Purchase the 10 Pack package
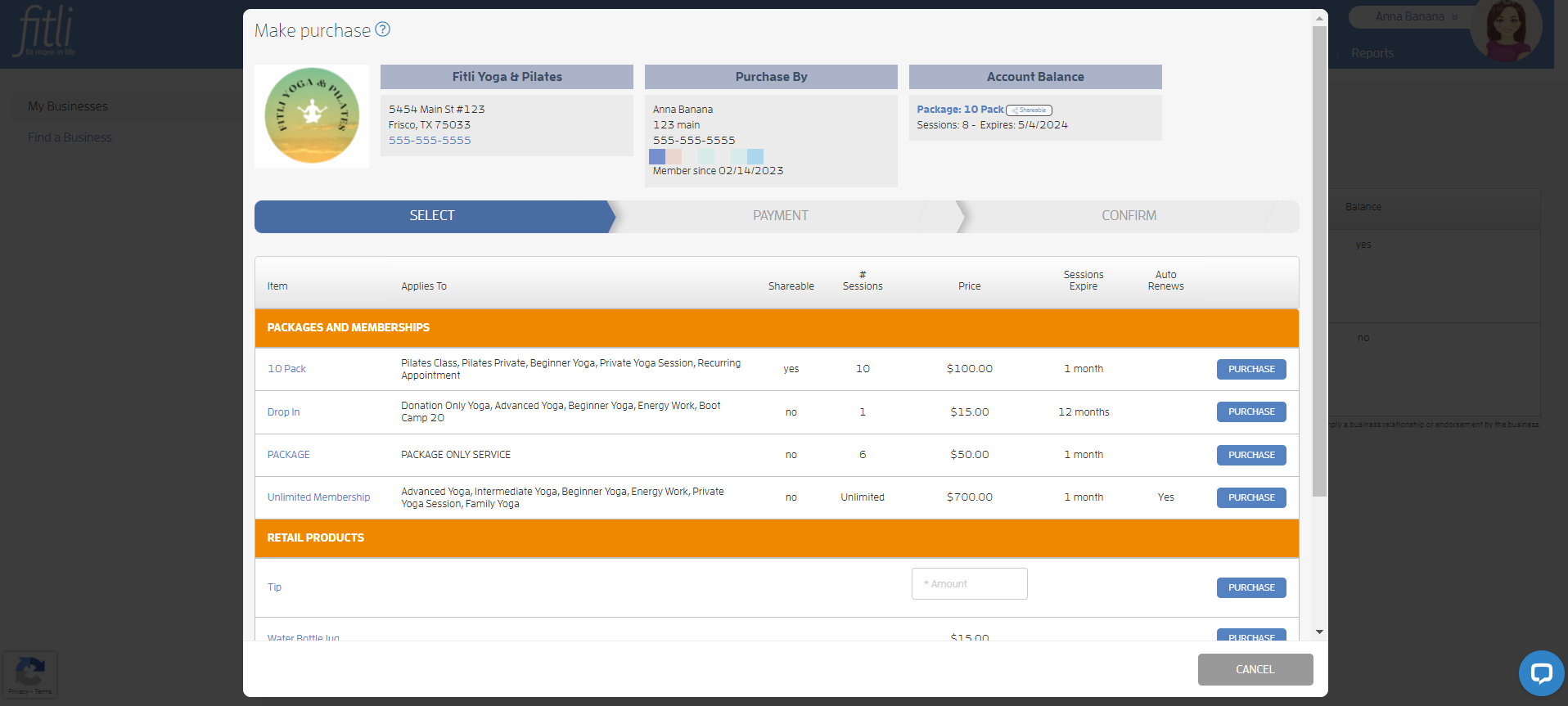Image resolution: width=1568 pixels, height=706 pixels. pos(1251,369)
